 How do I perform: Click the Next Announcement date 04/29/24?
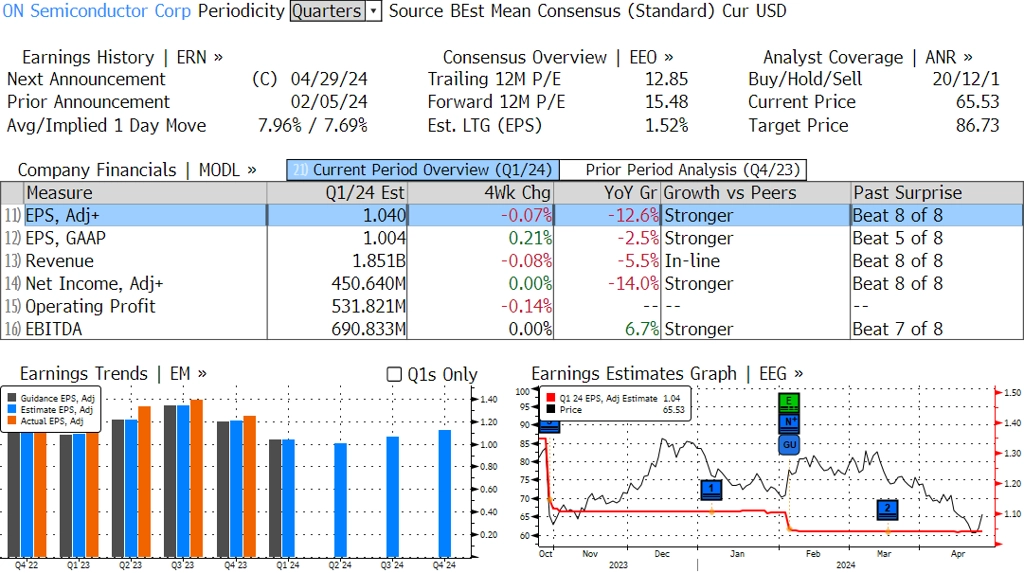click(x=329, y=79)
